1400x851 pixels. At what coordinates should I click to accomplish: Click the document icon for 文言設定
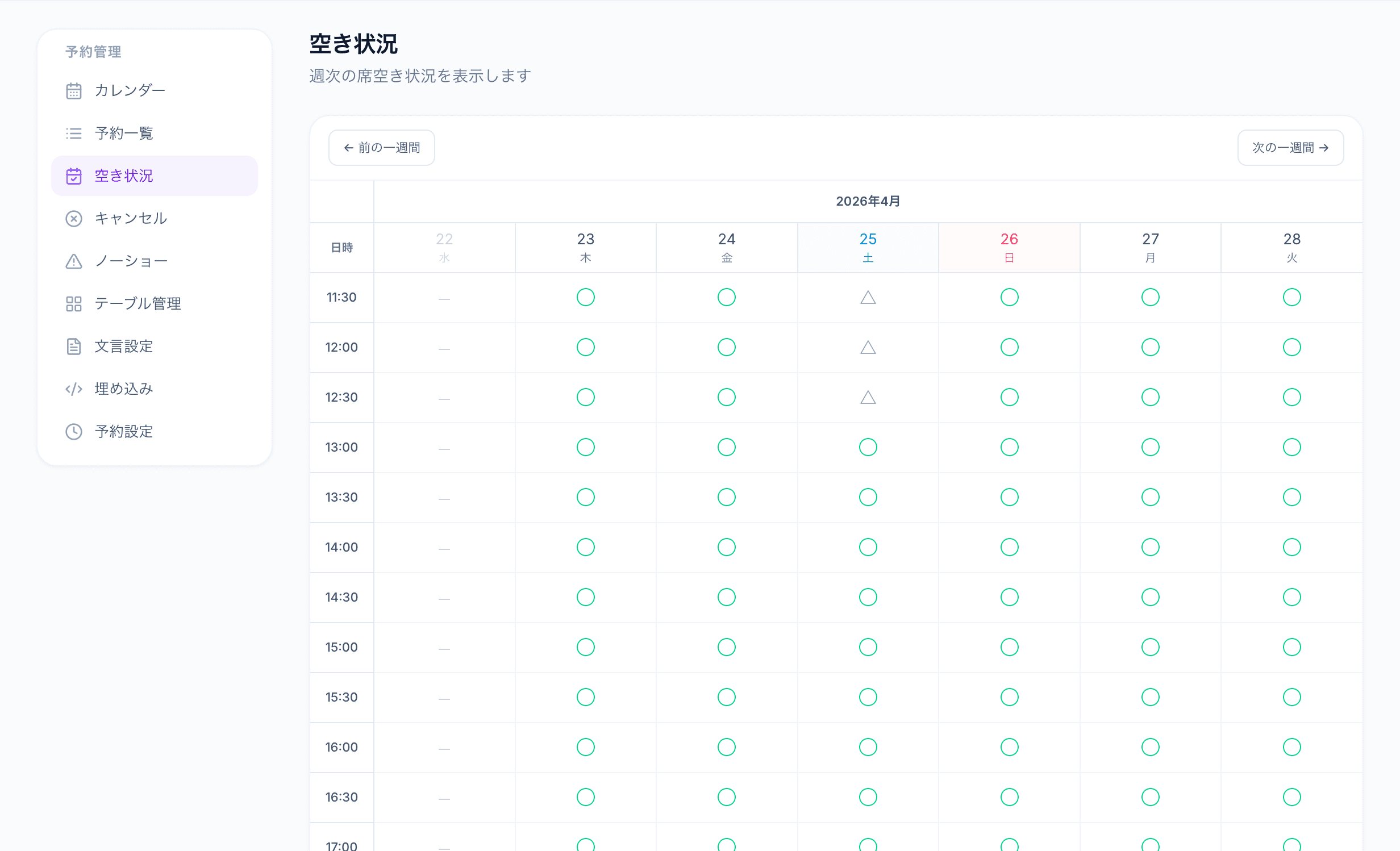click(x=74, y=347)
